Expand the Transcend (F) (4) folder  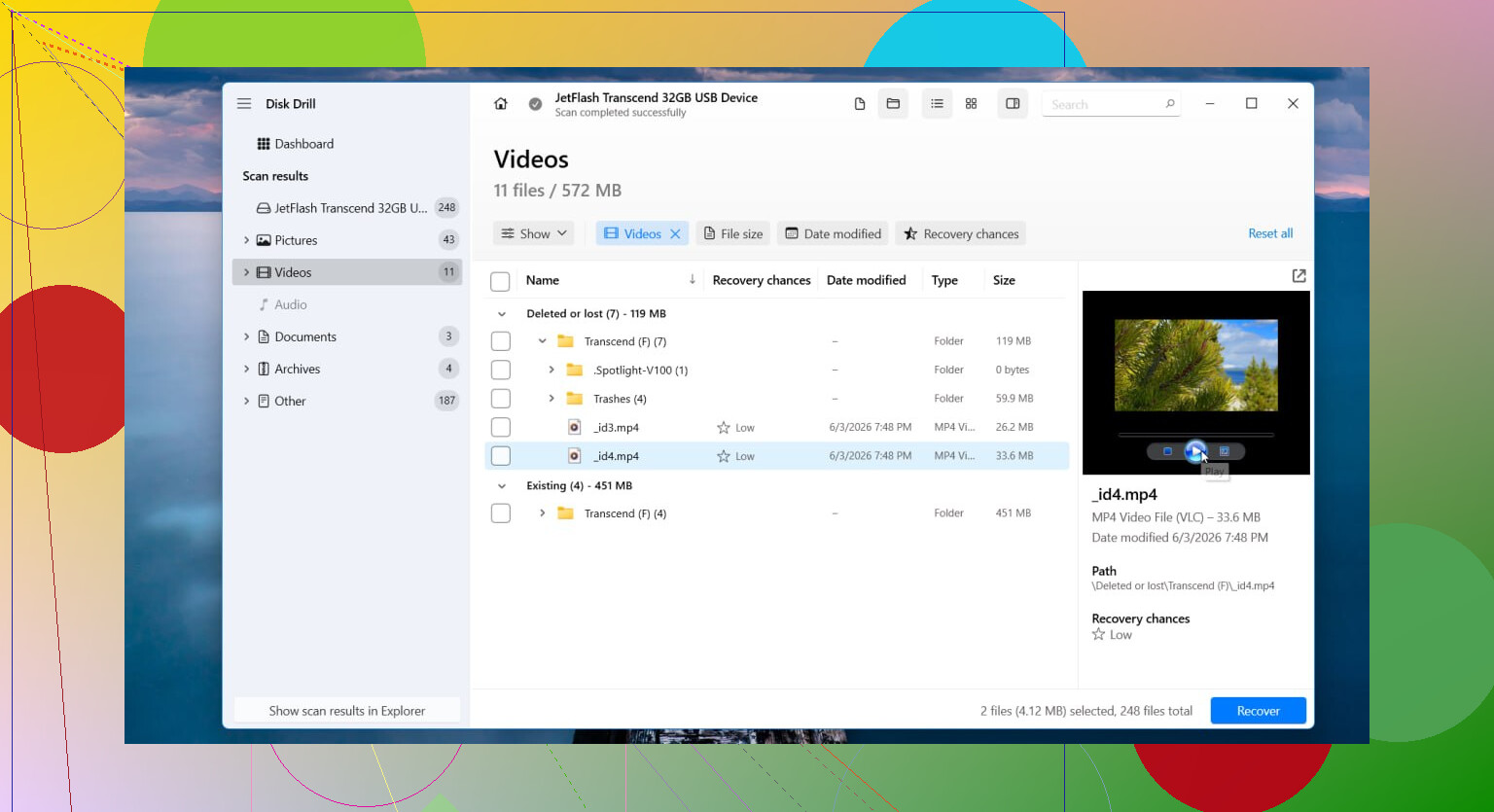tap(542, 513)
